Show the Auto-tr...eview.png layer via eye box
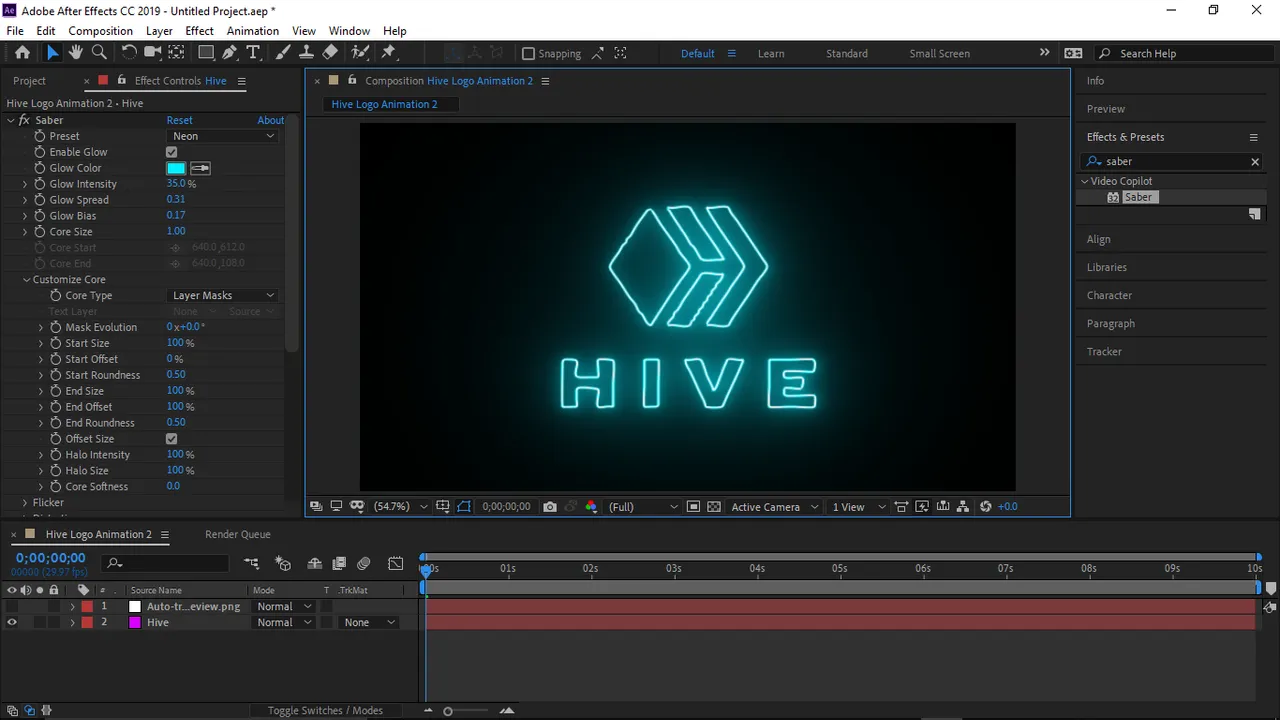The image size is (1280, 720). pyautogui.click(x=12, y=606)
